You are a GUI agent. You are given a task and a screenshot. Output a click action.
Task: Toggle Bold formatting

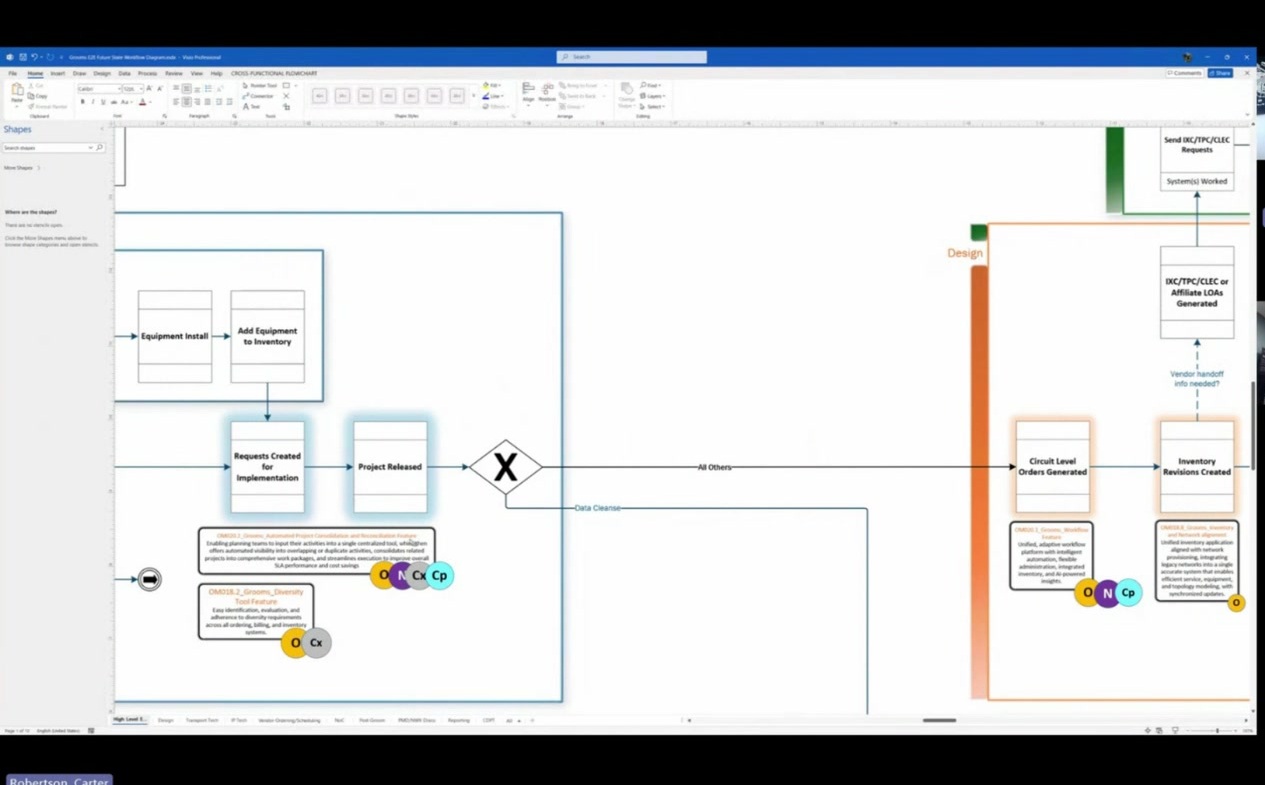[82, 102]
